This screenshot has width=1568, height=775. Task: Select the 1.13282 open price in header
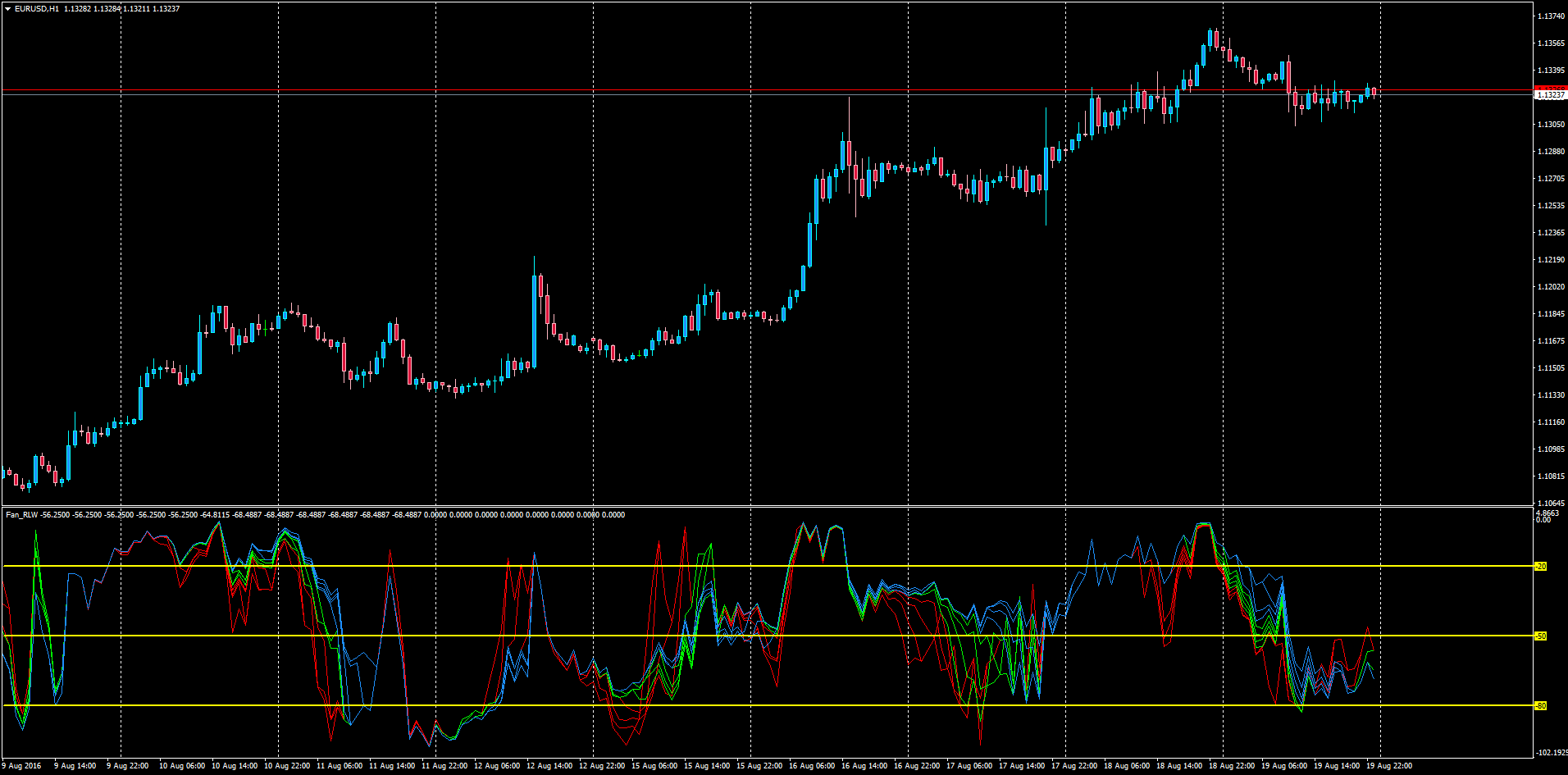click(77, 9)
